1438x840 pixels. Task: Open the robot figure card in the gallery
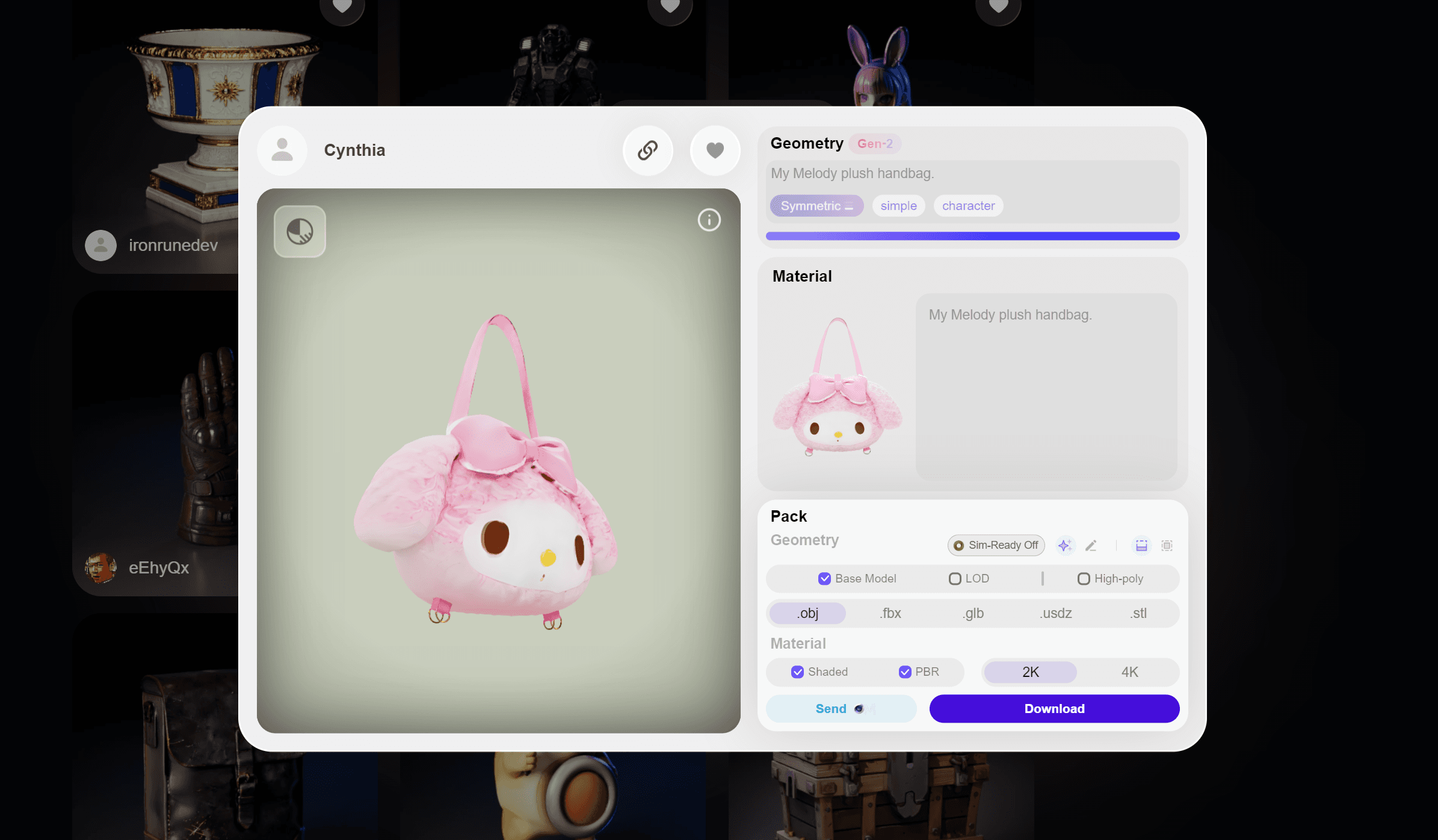point(553,52)
